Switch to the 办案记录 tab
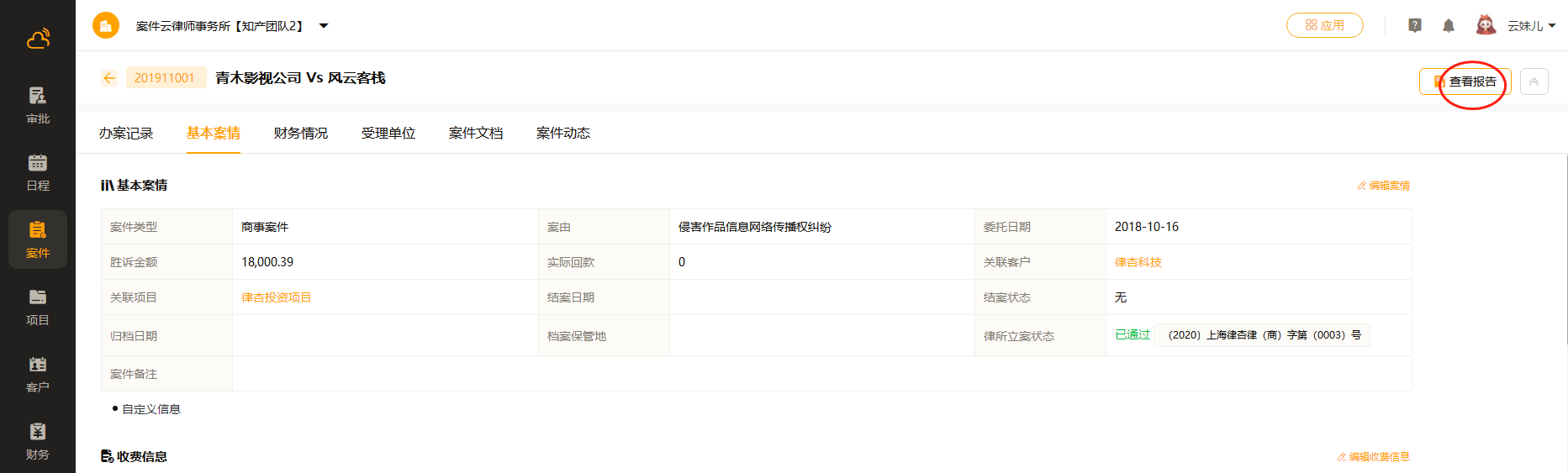 (x=126, y=134)
